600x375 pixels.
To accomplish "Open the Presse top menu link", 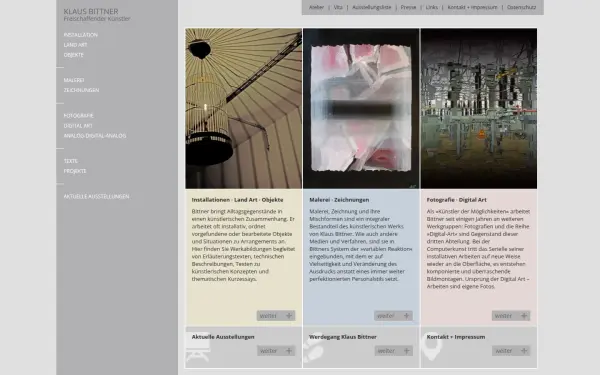I will click(408, 7).
